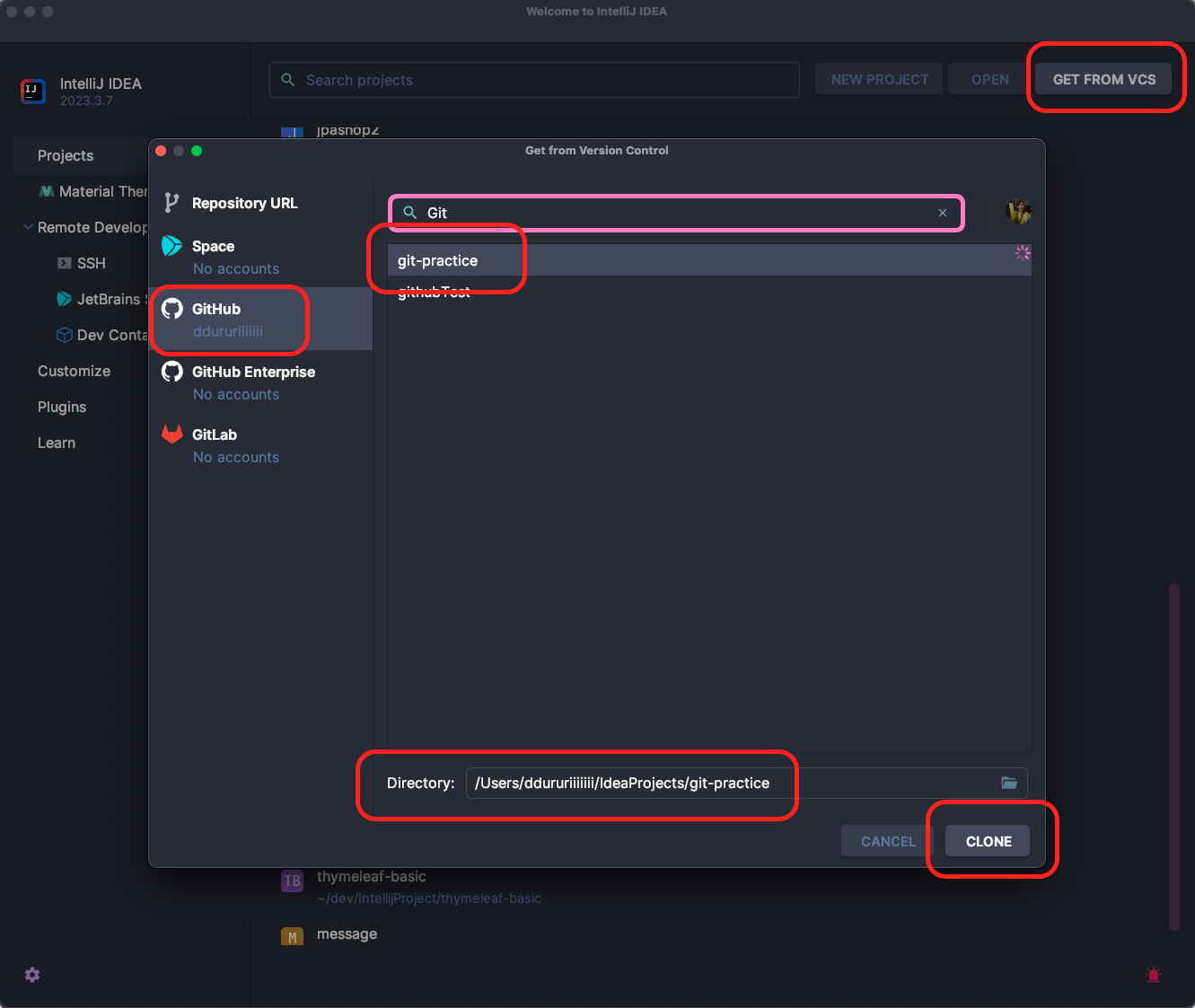Open the thymeleaf-basic project

click(429, 886)
